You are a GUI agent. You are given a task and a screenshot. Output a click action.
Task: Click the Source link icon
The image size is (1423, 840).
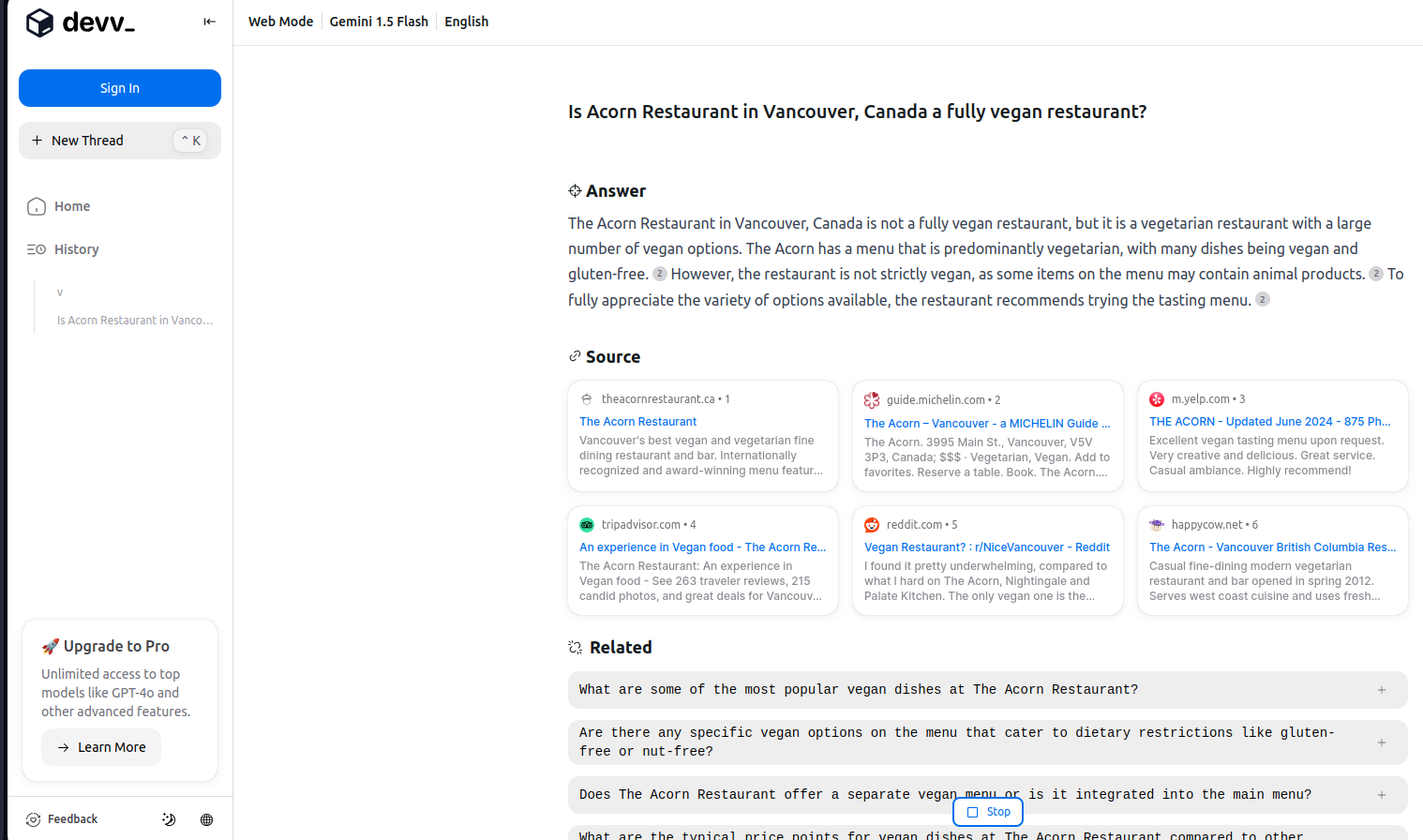coord(575,356)
